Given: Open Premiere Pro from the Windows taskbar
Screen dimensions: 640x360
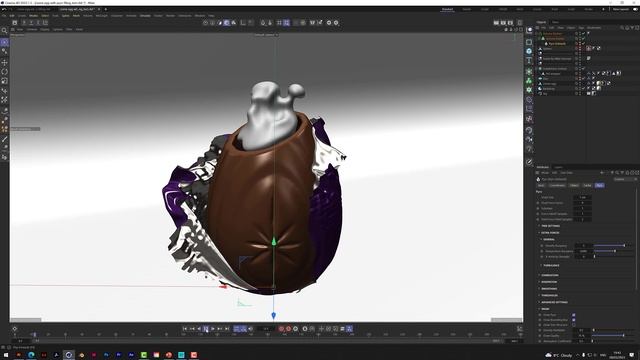Looking at the screenshot, I should [118, 355].
